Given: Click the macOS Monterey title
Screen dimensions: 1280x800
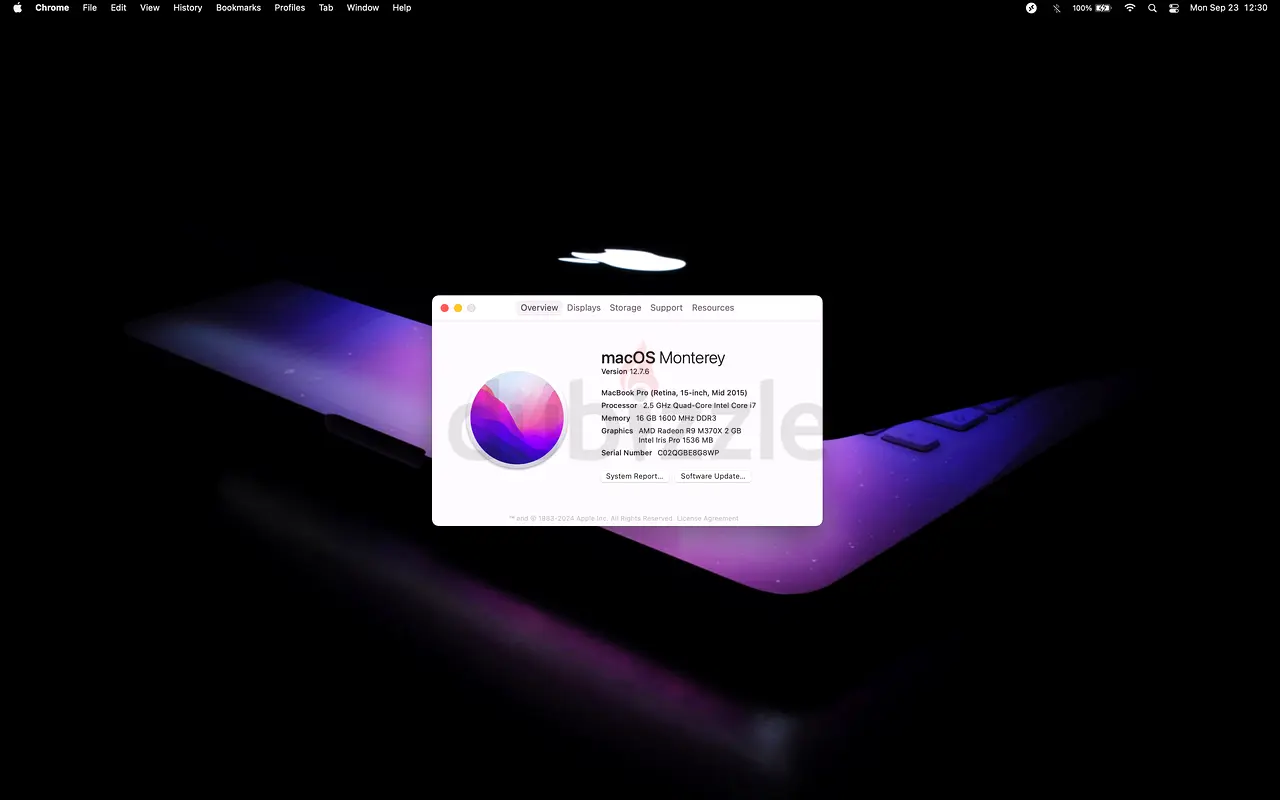Looking at the screenshot, I should 663,358.
